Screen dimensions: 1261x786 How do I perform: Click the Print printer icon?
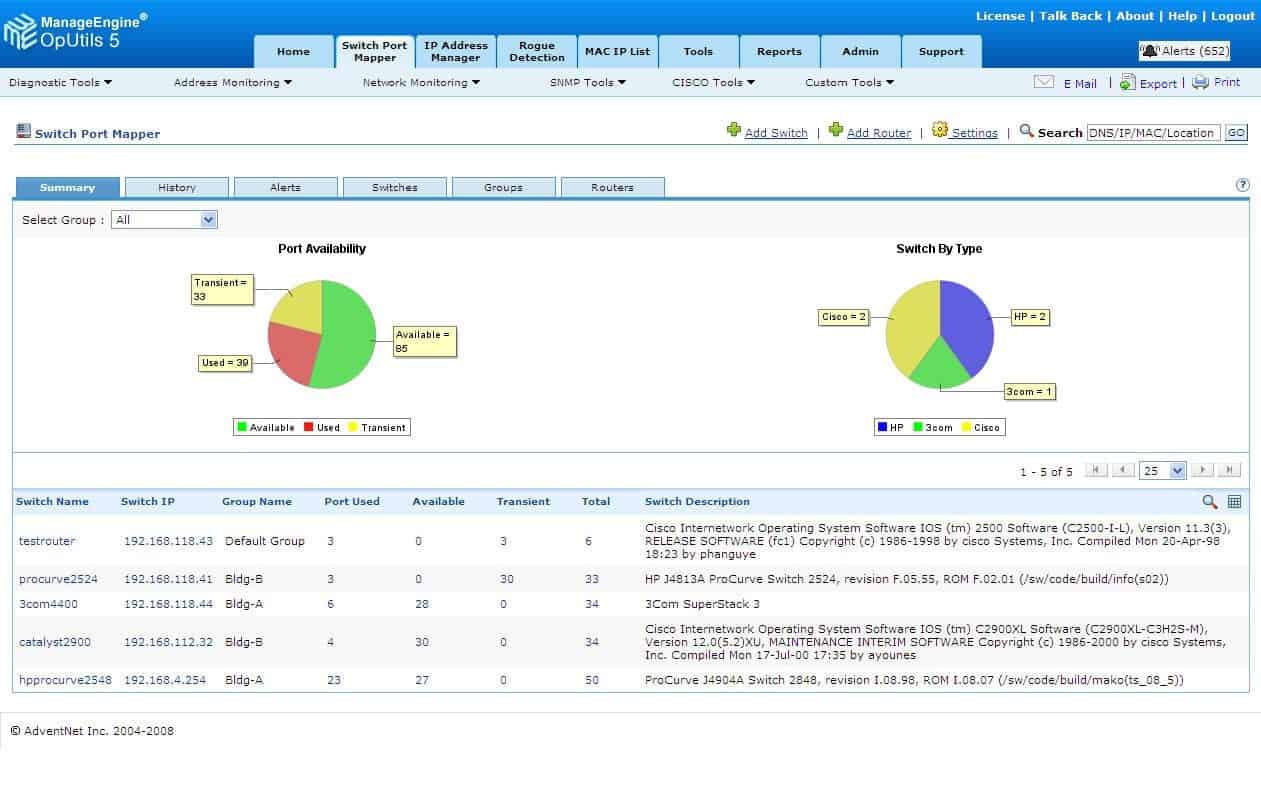point(1200,82)
